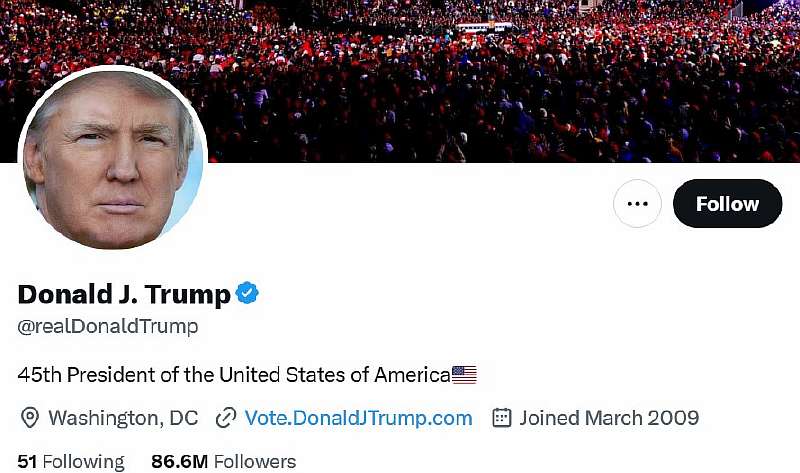Click the location pin icon

coord(29,418)
